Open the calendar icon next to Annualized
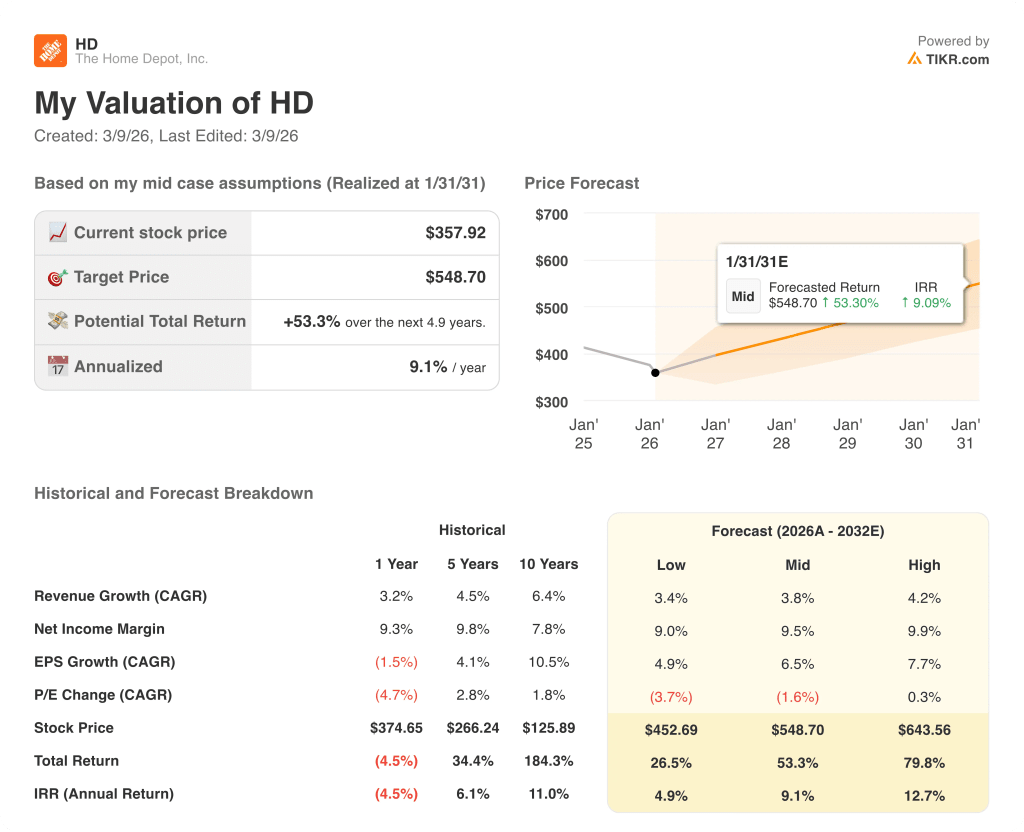1024x832 pixels. tap(58, 366)
